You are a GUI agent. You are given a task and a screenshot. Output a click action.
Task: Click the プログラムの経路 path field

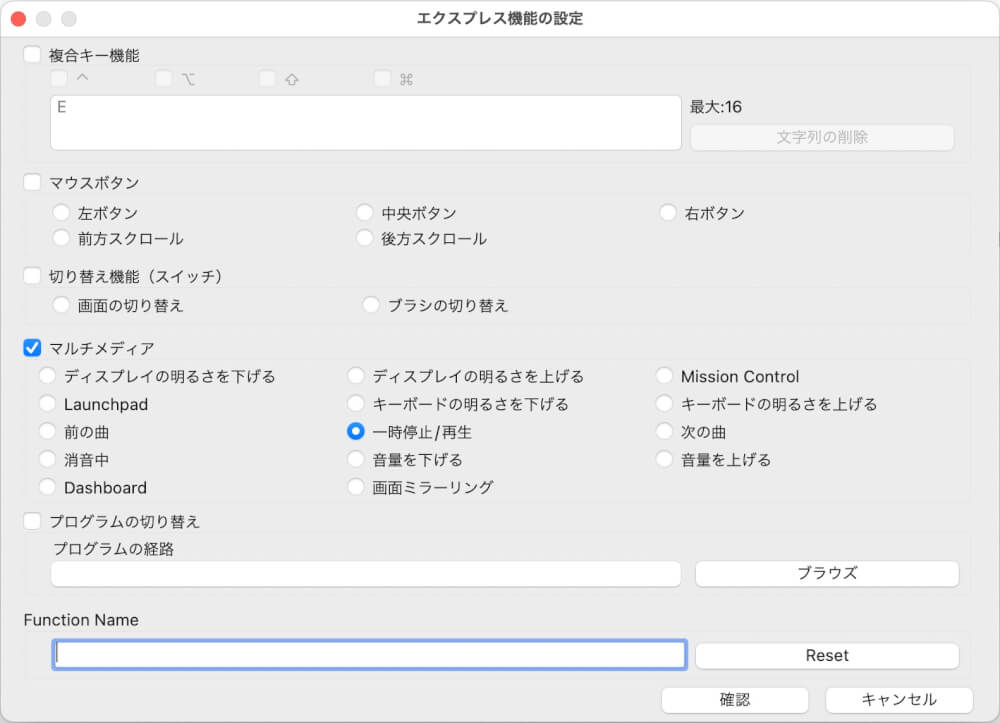click(x=365, y=574)
